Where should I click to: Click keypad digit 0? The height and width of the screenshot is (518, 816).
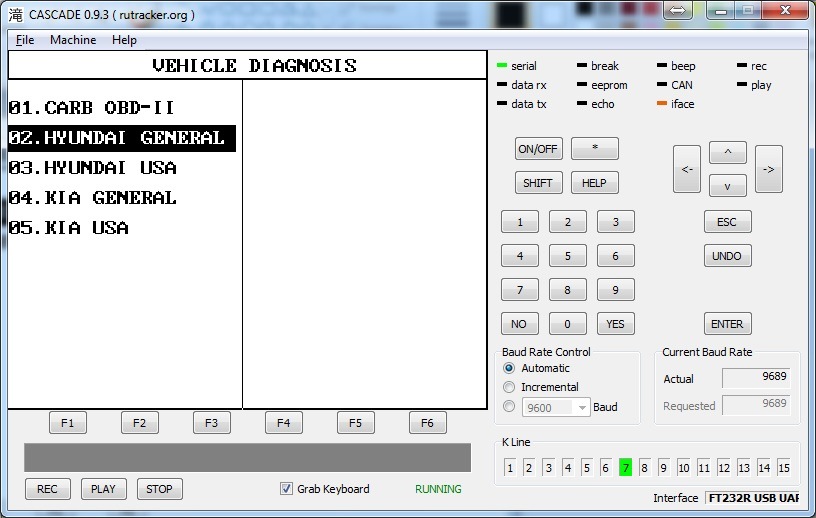(568, 324)
